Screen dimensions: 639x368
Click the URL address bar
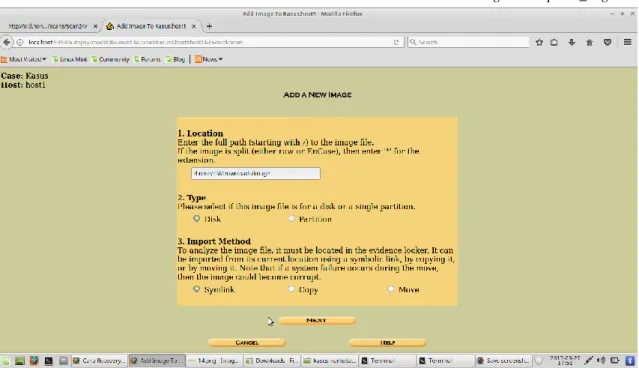click(208, 42)
